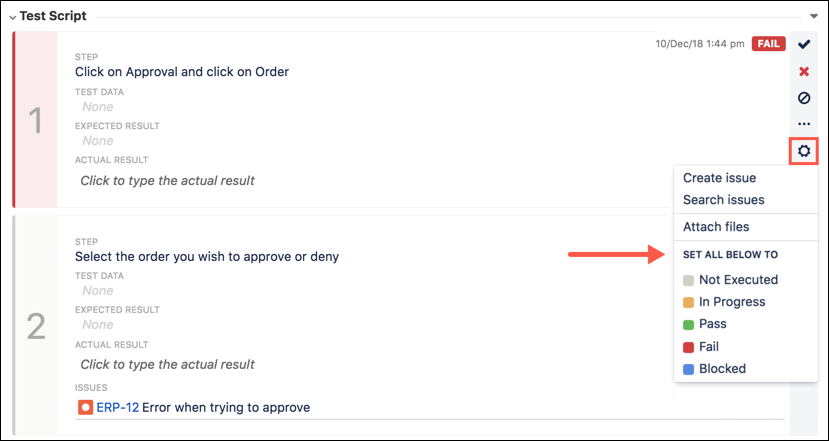Mark step 1 as passed with checkmark icon

click(804, 45)
